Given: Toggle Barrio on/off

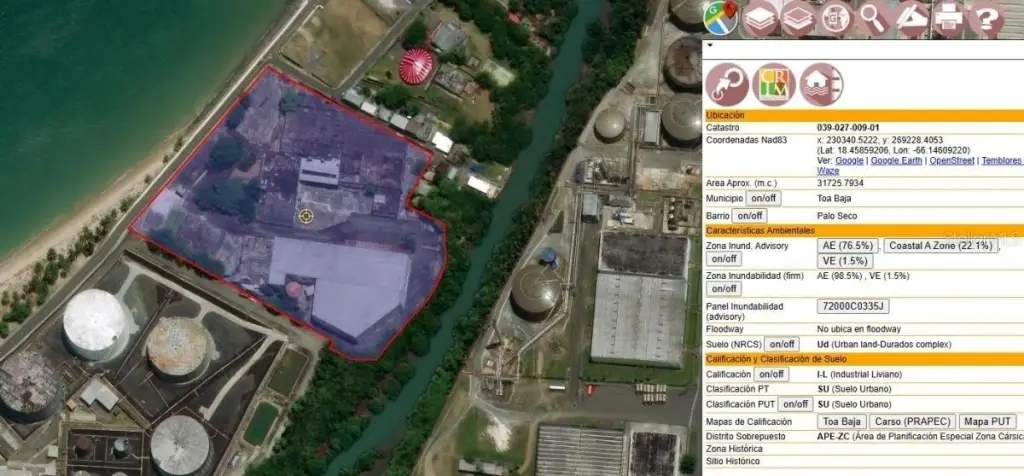Looking at the screenshot, I should tap(749, 215).
